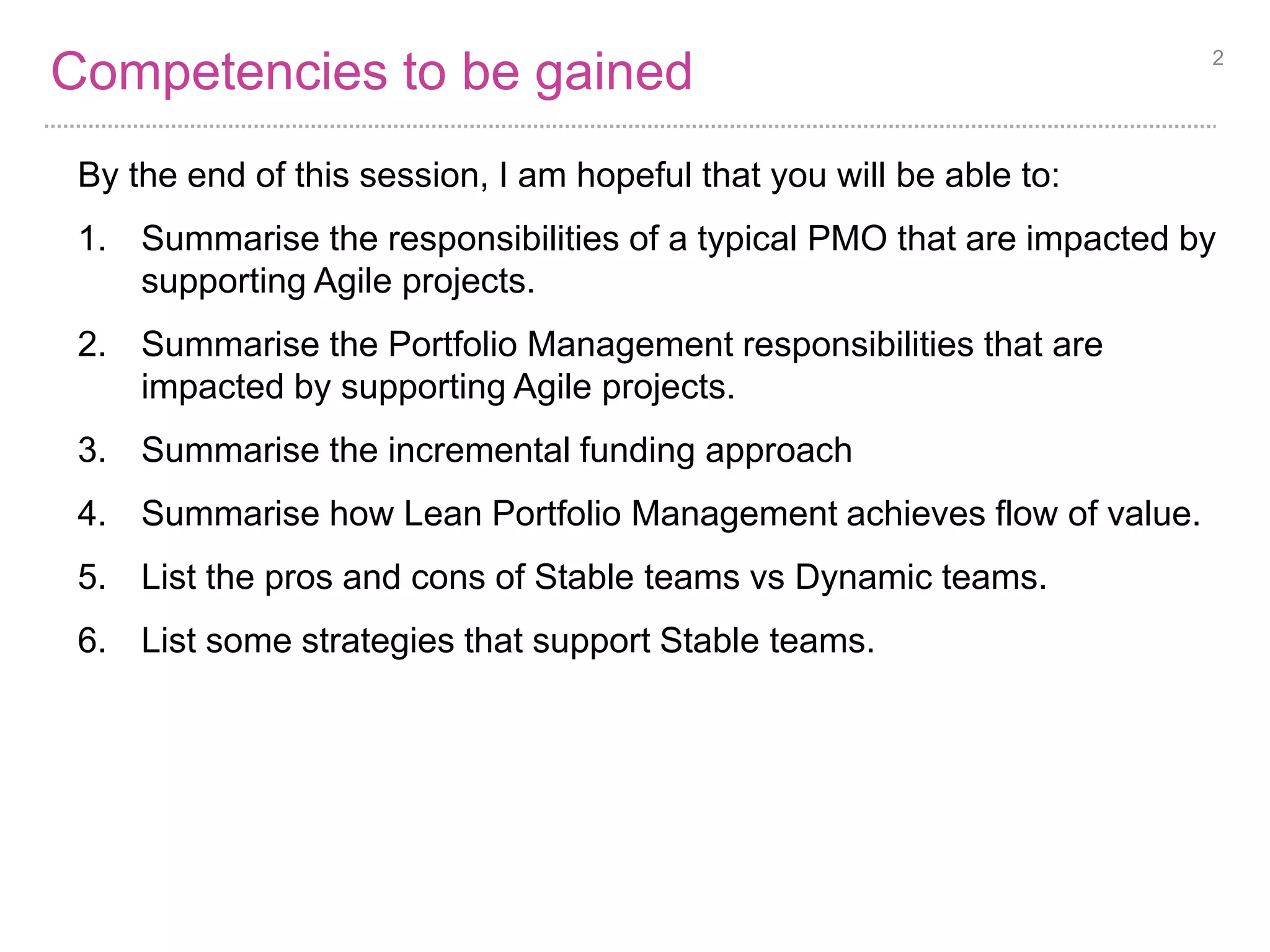The width and height of the screenshot is (1270, 952).
Task: Click "Summarise the incremental funding approach" text
Action: point(496,450)
